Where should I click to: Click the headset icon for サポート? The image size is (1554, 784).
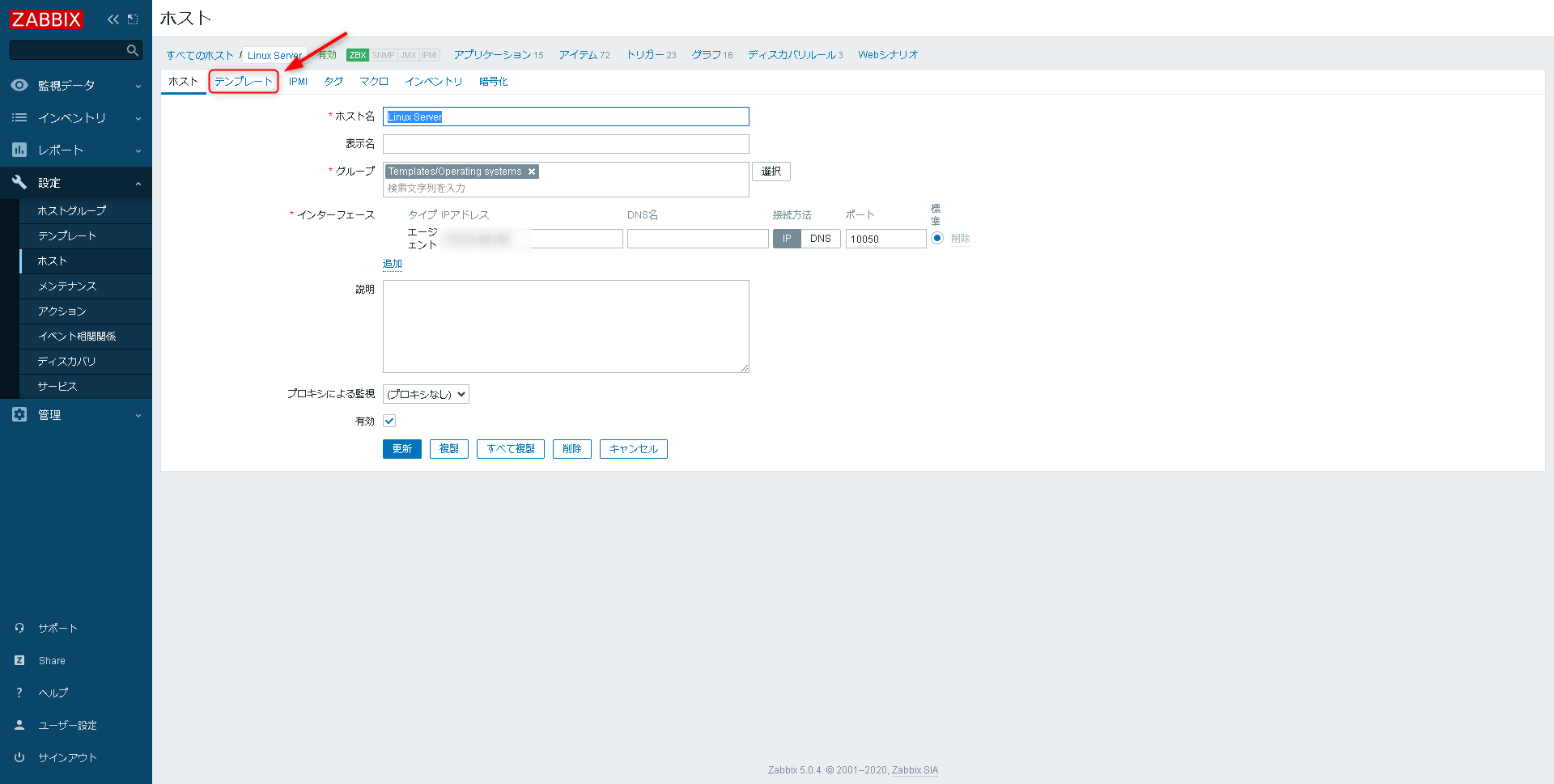(19, 628)
